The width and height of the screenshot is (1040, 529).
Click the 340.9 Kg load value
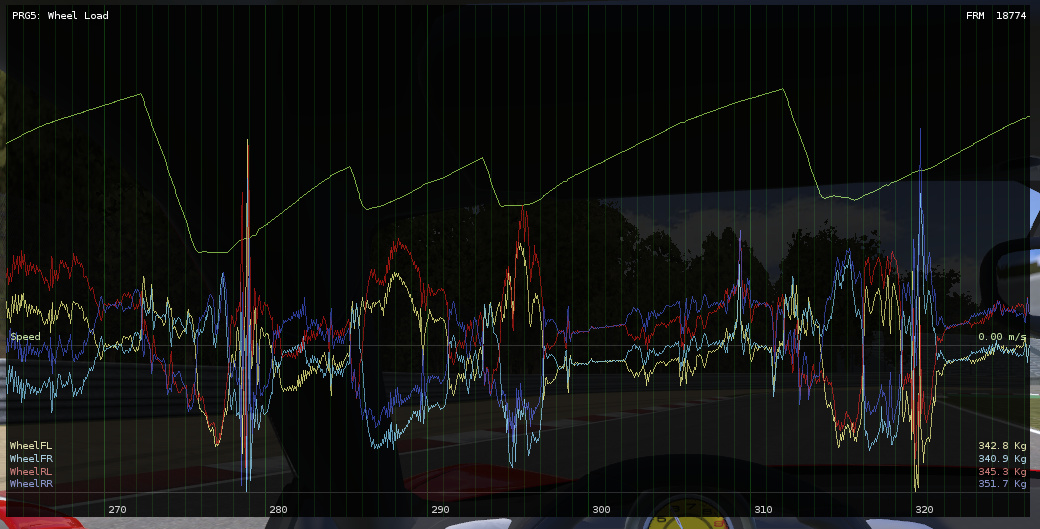coord(1002,458)
